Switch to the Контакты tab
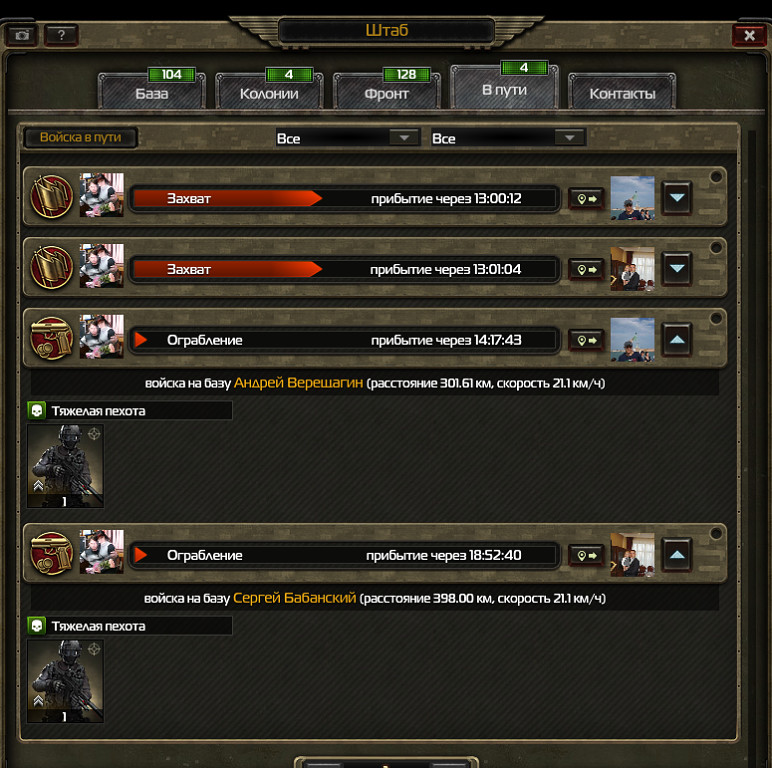 pos(622,91)
